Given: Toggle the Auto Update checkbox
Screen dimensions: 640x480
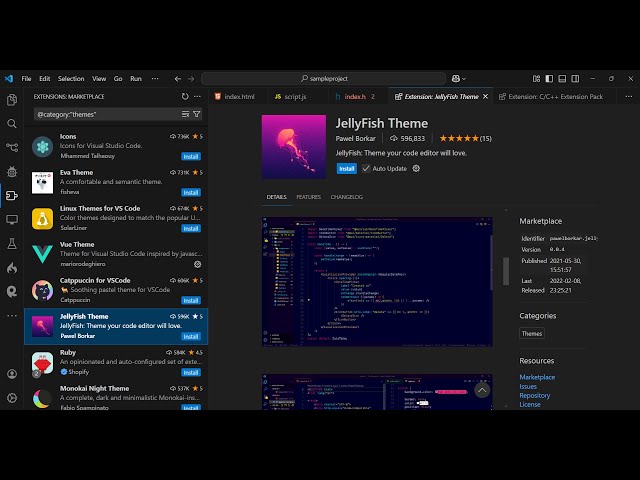Looking at the screenshot, I should click(x=366, y=169).
